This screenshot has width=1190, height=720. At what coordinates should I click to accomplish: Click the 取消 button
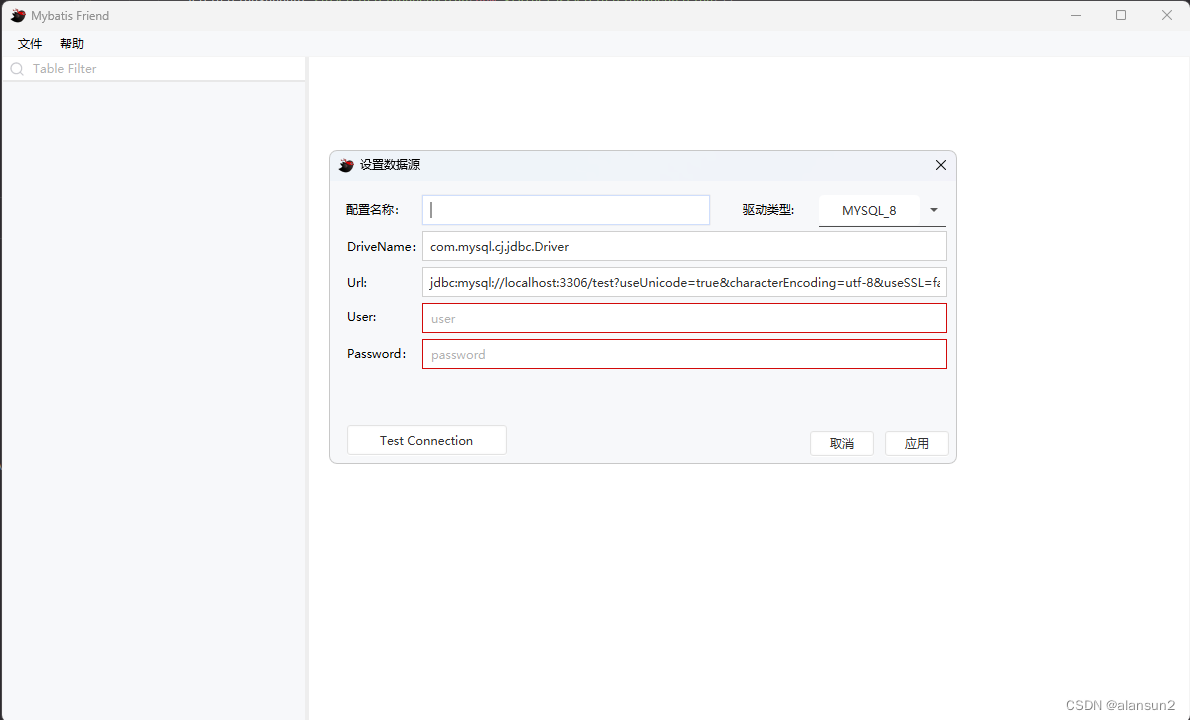(842, 443)
